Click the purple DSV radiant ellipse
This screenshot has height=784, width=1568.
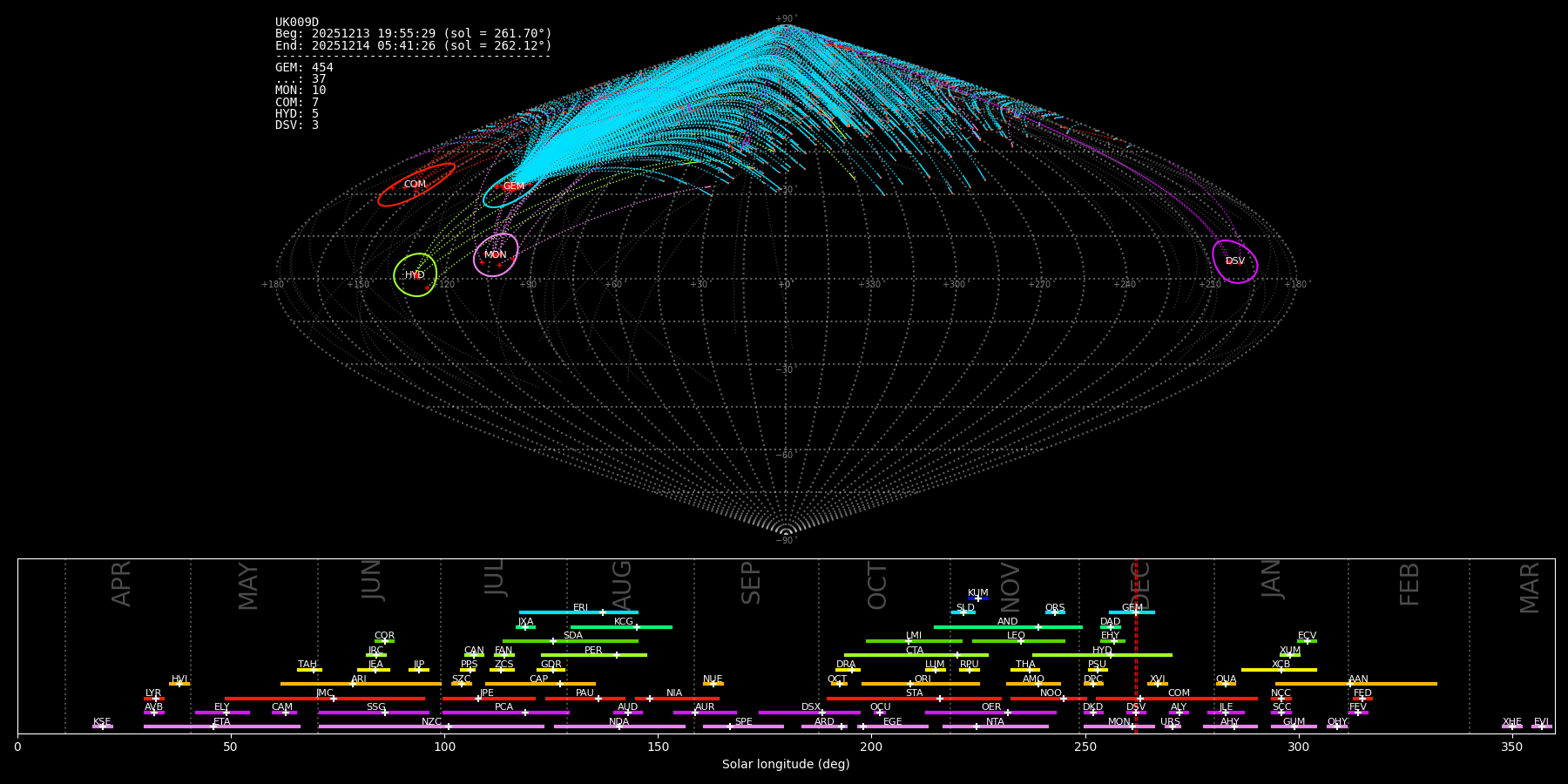coord(1234,261)
